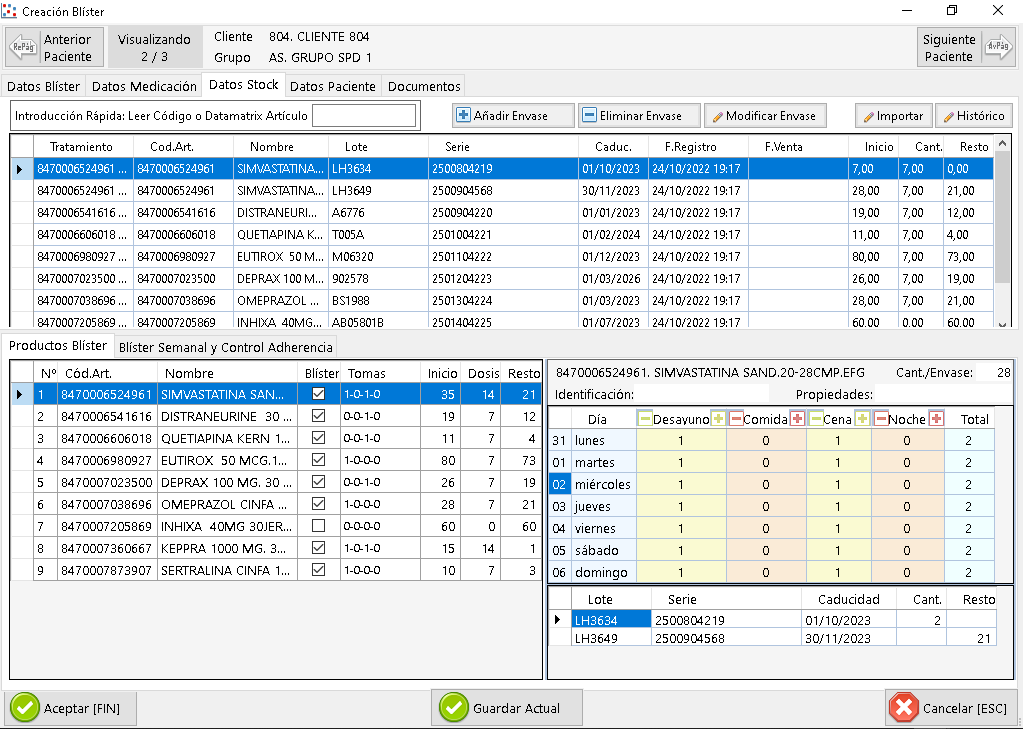Increase Noche dose with plus icon
1023x729 pixels.
(936, 419)
